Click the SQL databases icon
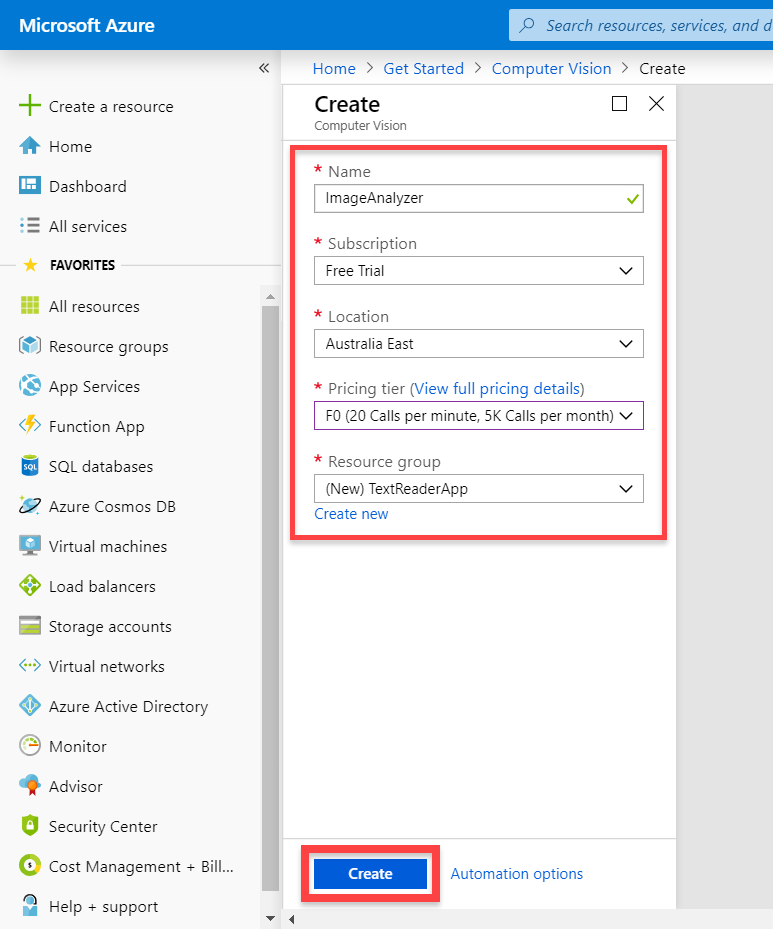Viewport: 773px width, 929px height. point(30,466)
